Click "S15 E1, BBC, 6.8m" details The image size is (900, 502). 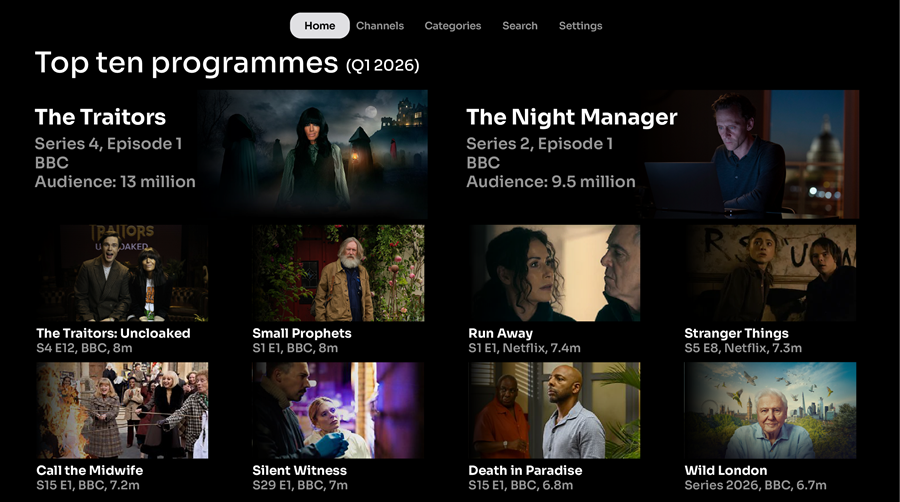pyautogui.click(x=521, y=485)
